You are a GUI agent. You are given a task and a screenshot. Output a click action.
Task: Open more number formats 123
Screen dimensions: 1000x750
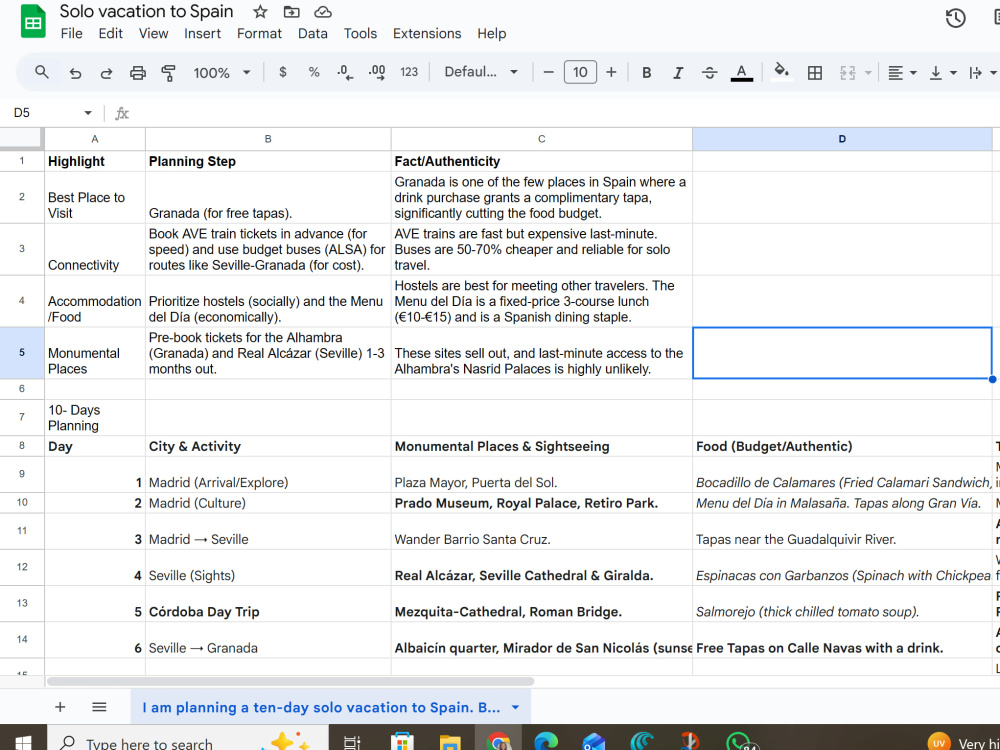409,72
